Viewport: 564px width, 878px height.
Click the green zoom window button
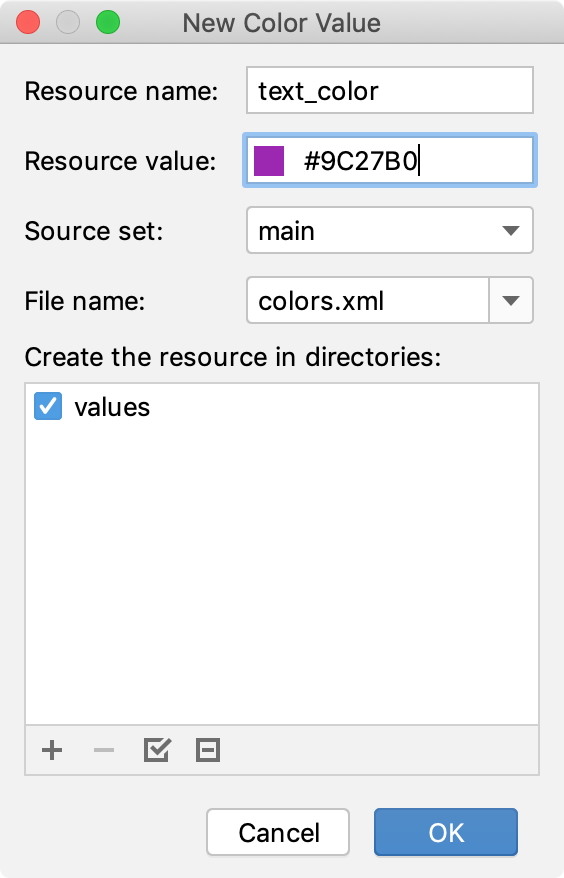click(x=108, y=22)
